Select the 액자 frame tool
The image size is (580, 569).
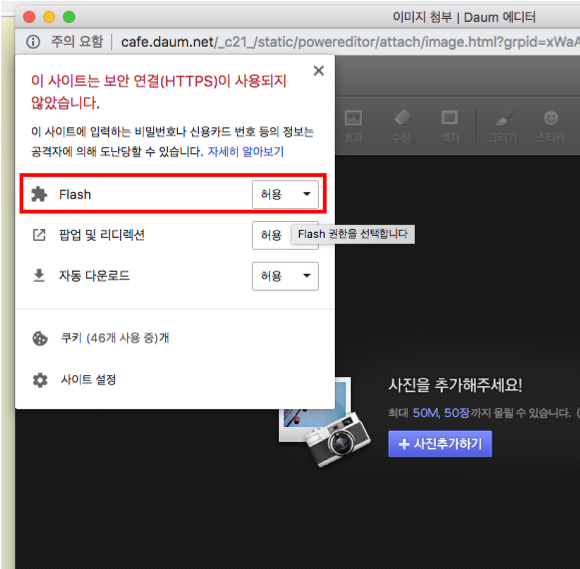pyautogui.click(x=450, y=126)
